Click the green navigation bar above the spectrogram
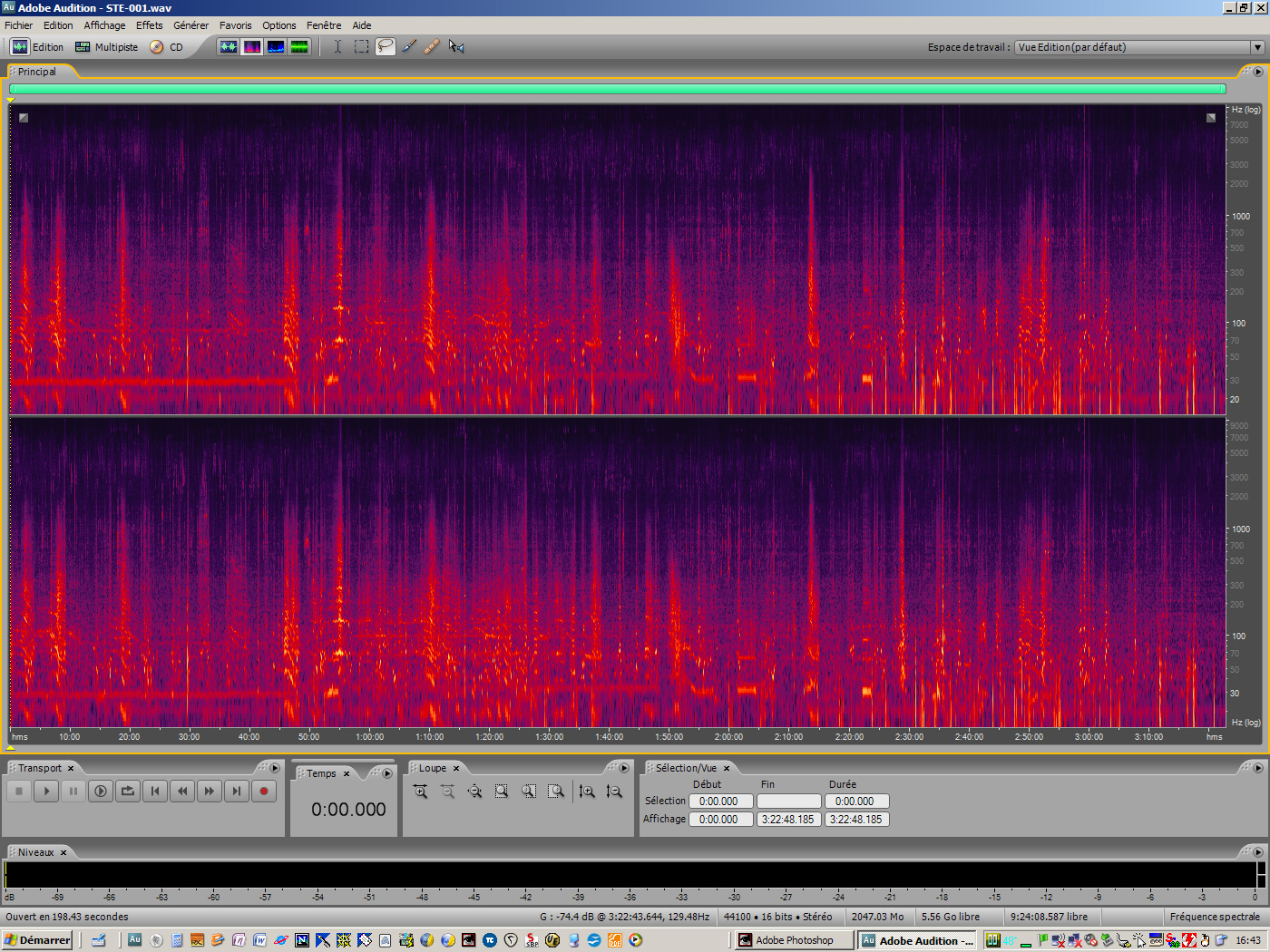Screen dimensions: 1270x952 click(x=617, y=89)
